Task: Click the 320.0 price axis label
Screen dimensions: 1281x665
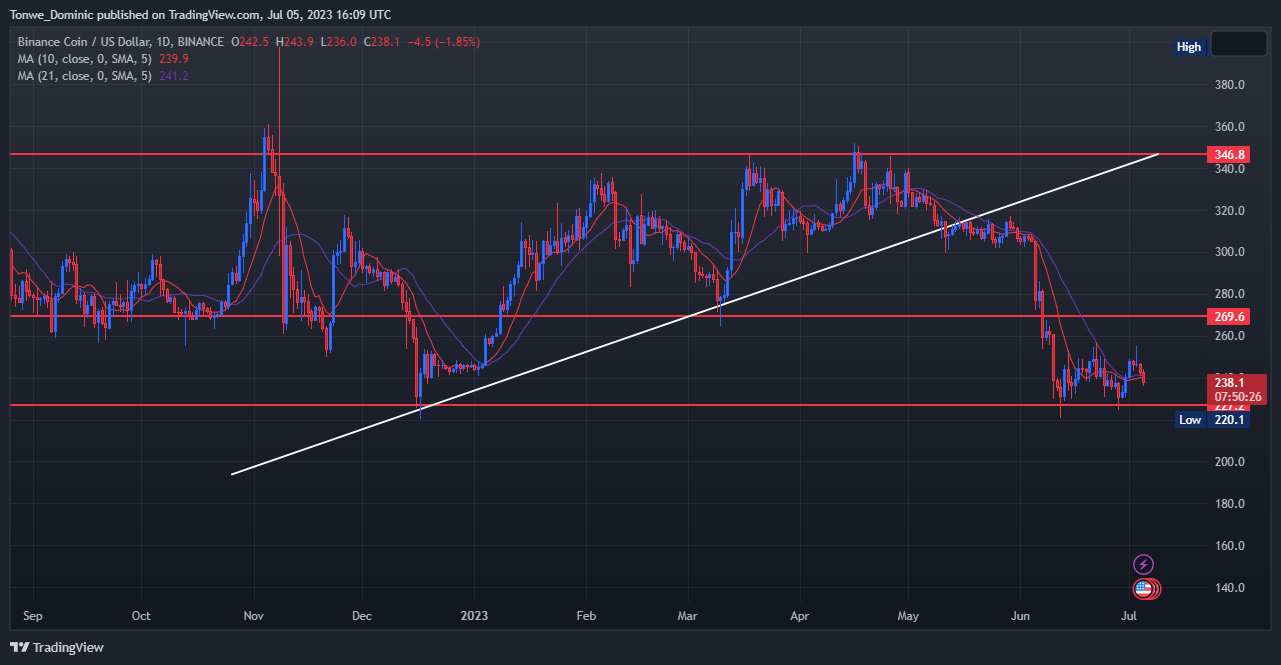Action: point(1229,211)
